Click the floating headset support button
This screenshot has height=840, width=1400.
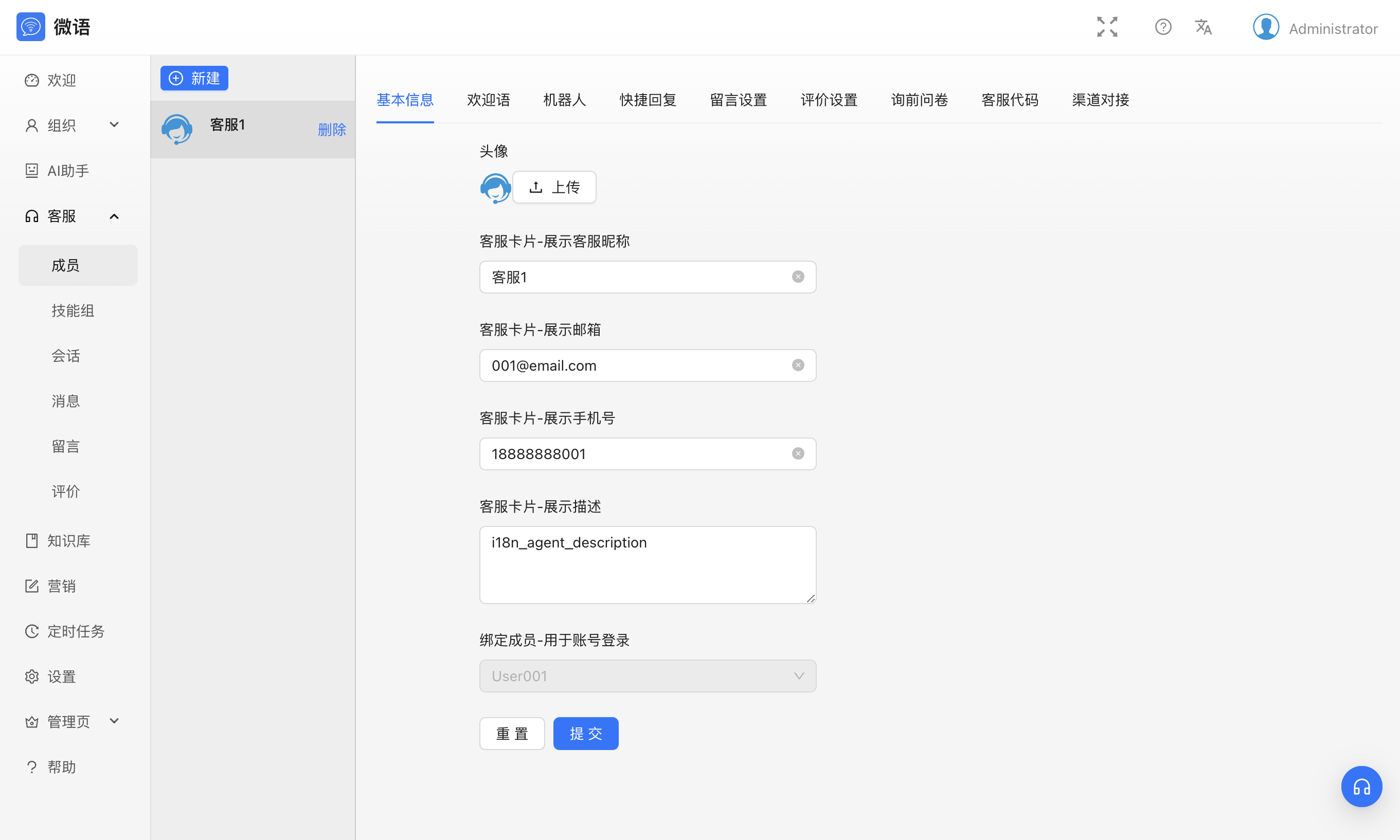(1361, 786)
